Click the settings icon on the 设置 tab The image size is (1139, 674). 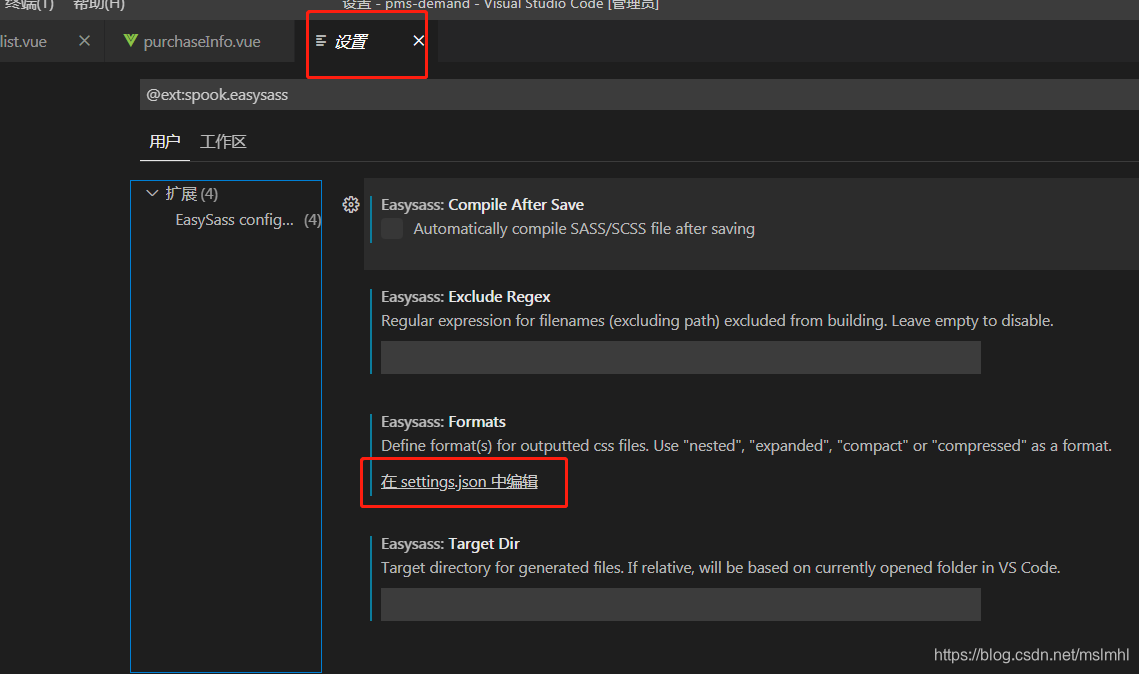pos(321,41)
